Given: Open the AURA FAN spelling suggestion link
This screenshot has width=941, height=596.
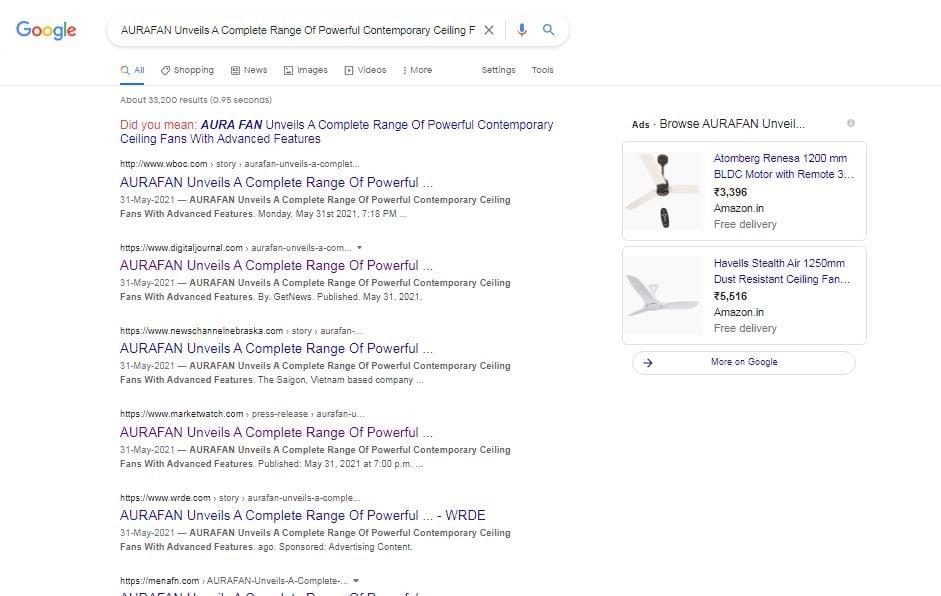Looking at the screenshot, I should [x=233, y=124].
